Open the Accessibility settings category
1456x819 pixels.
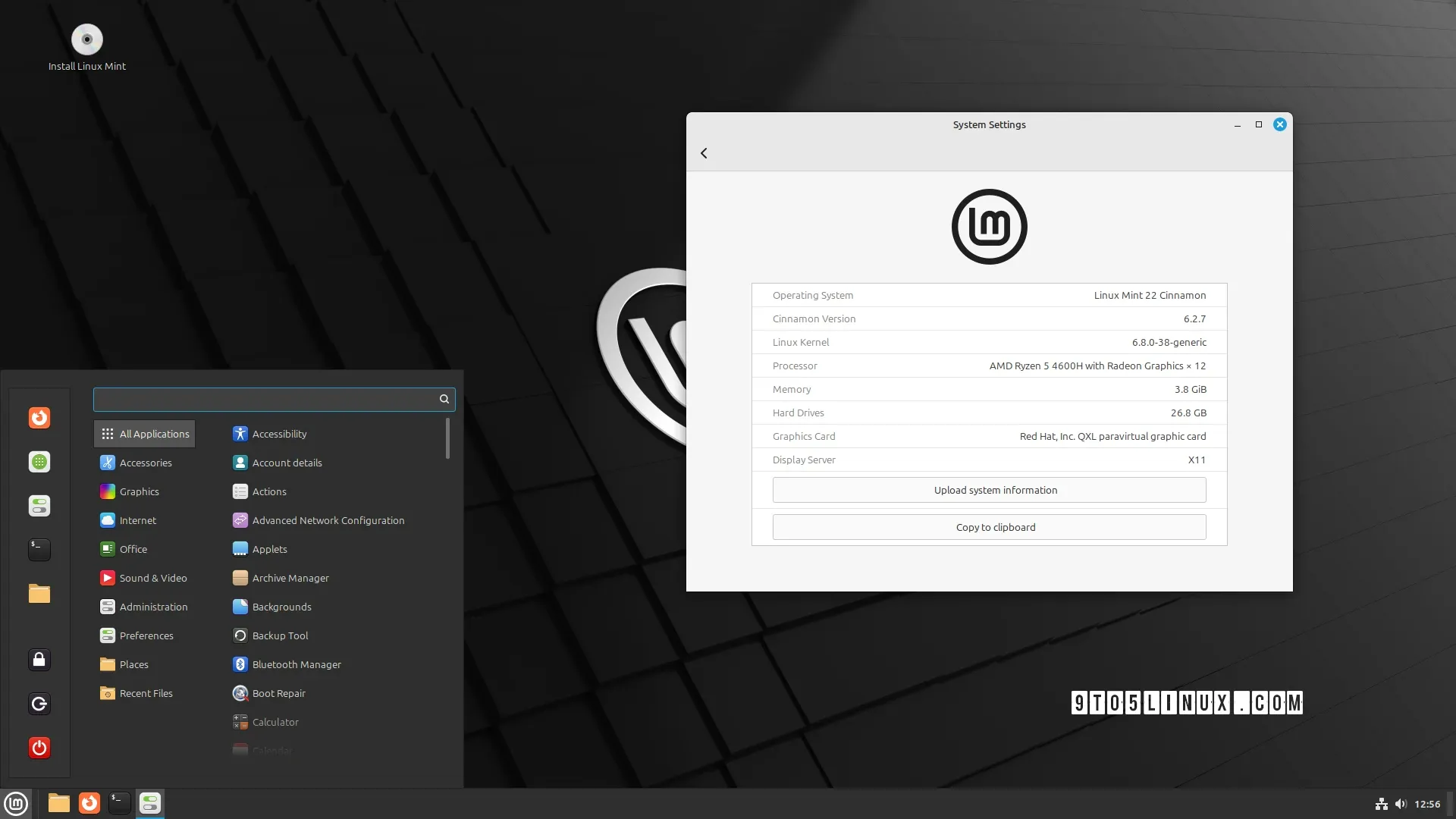(x=279, y=432)
